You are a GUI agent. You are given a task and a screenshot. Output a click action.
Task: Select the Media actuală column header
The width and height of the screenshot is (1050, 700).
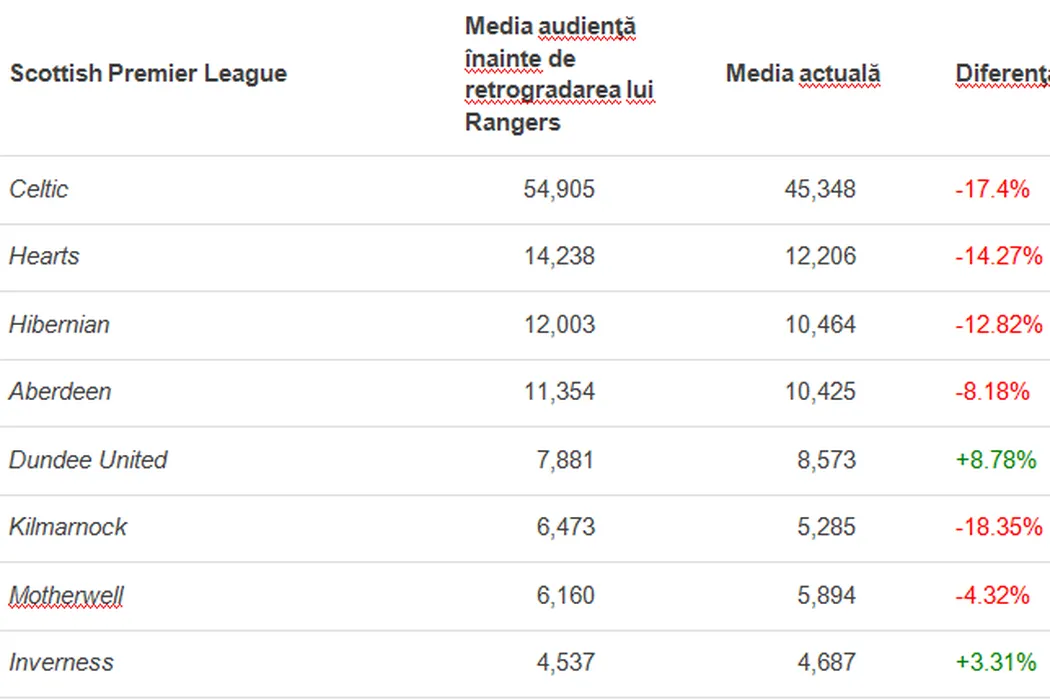click(x=803, y=74)
